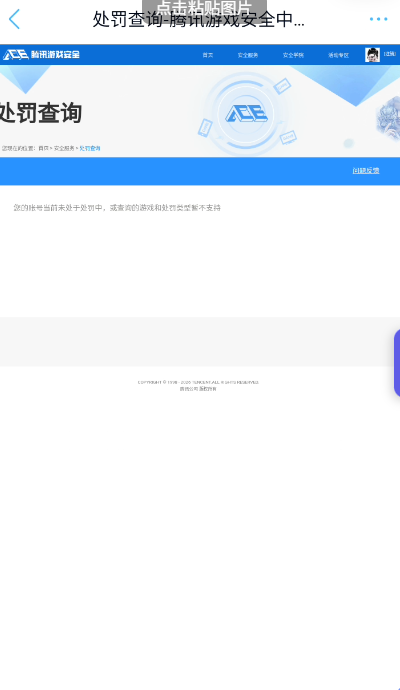
Task: Click the page title 处罚查询-腾讯游戏安全中
Action: pyautogui.click(x=198, y=19)
